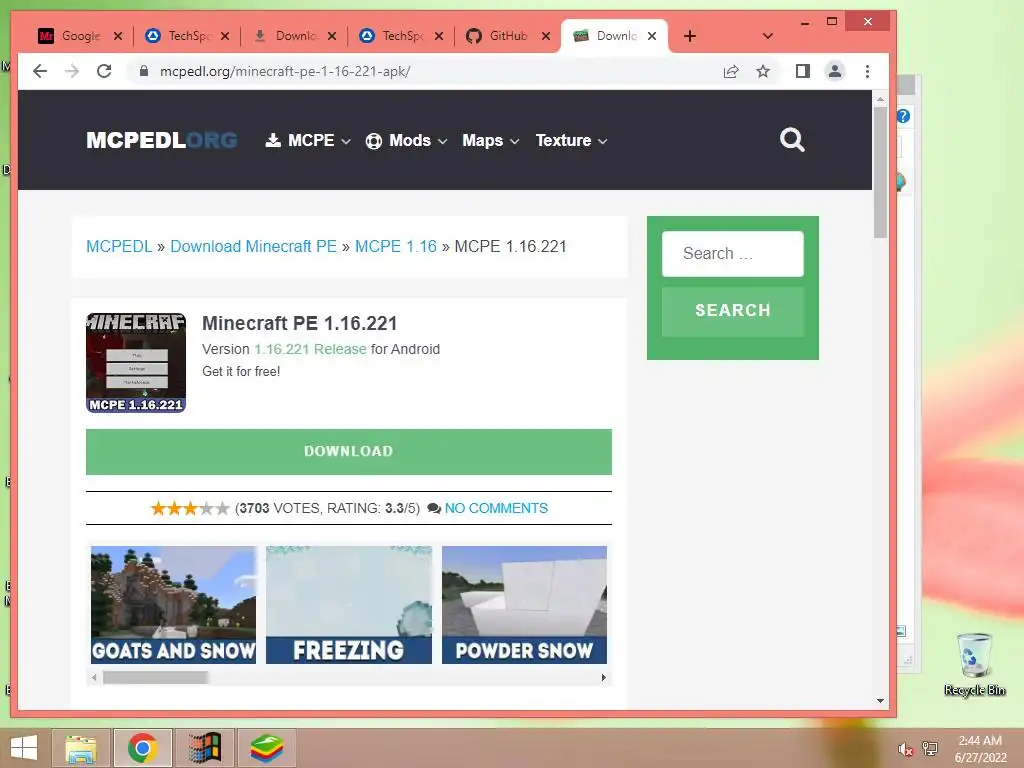Reload the mcpedl.org page
The width and height of the screenshot is (1024, 768).
(104, 71)
